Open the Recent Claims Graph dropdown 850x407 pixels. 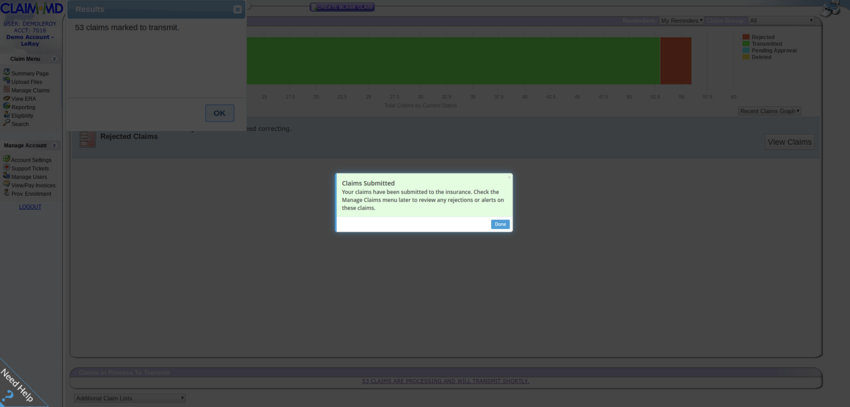pyautogui.click(x=769, y=111)
